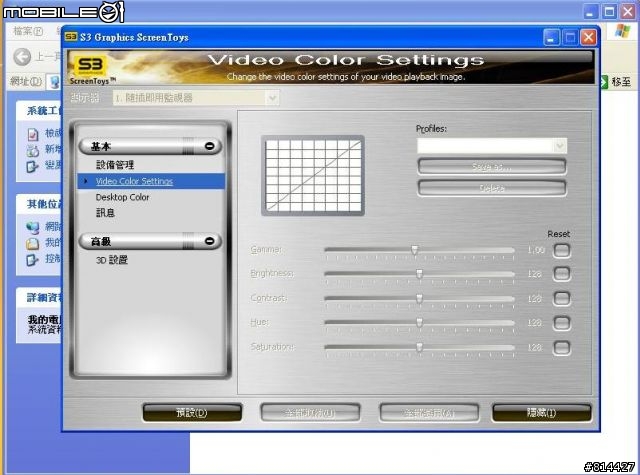Click the S3 ScreenToys logo in banner
This screenshot has height=475, width=640.
(x=92, y=68)
